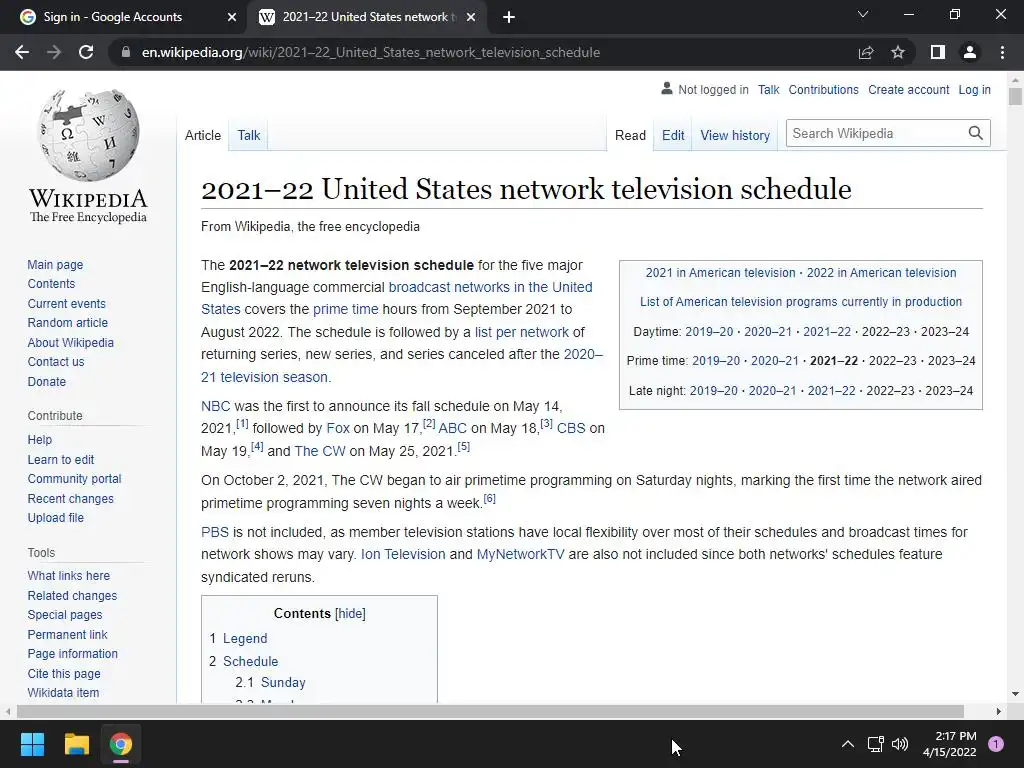Open the PBS article link

pos(215,532)
